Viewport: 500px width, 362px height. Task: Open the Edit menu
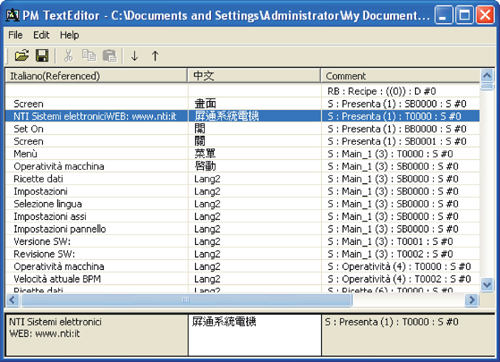pyautogui.click(x=41, y=35)
